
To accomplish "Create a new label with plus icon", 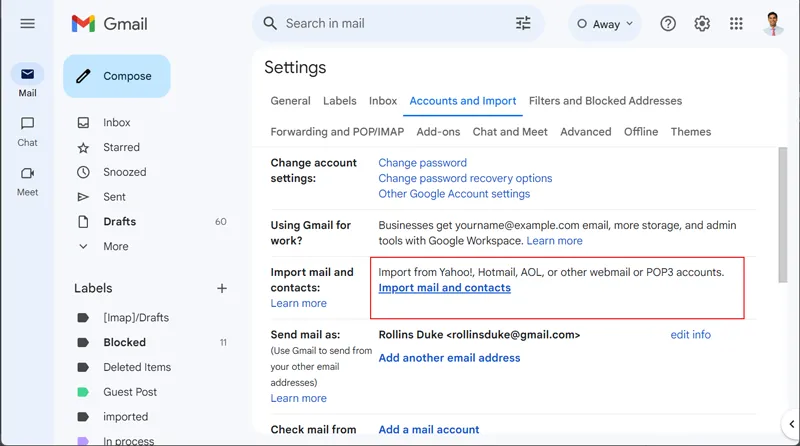I will [222, 288].
